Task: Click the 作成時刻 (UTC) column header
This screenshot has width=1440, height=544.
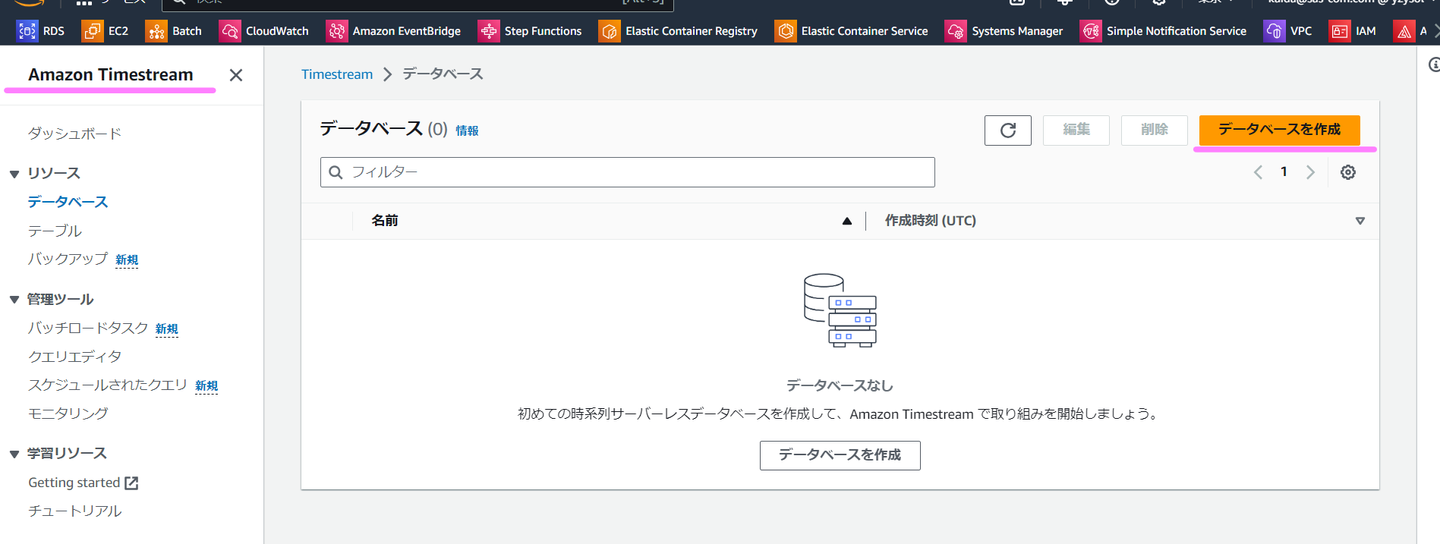Action: (x=930, y=220)
